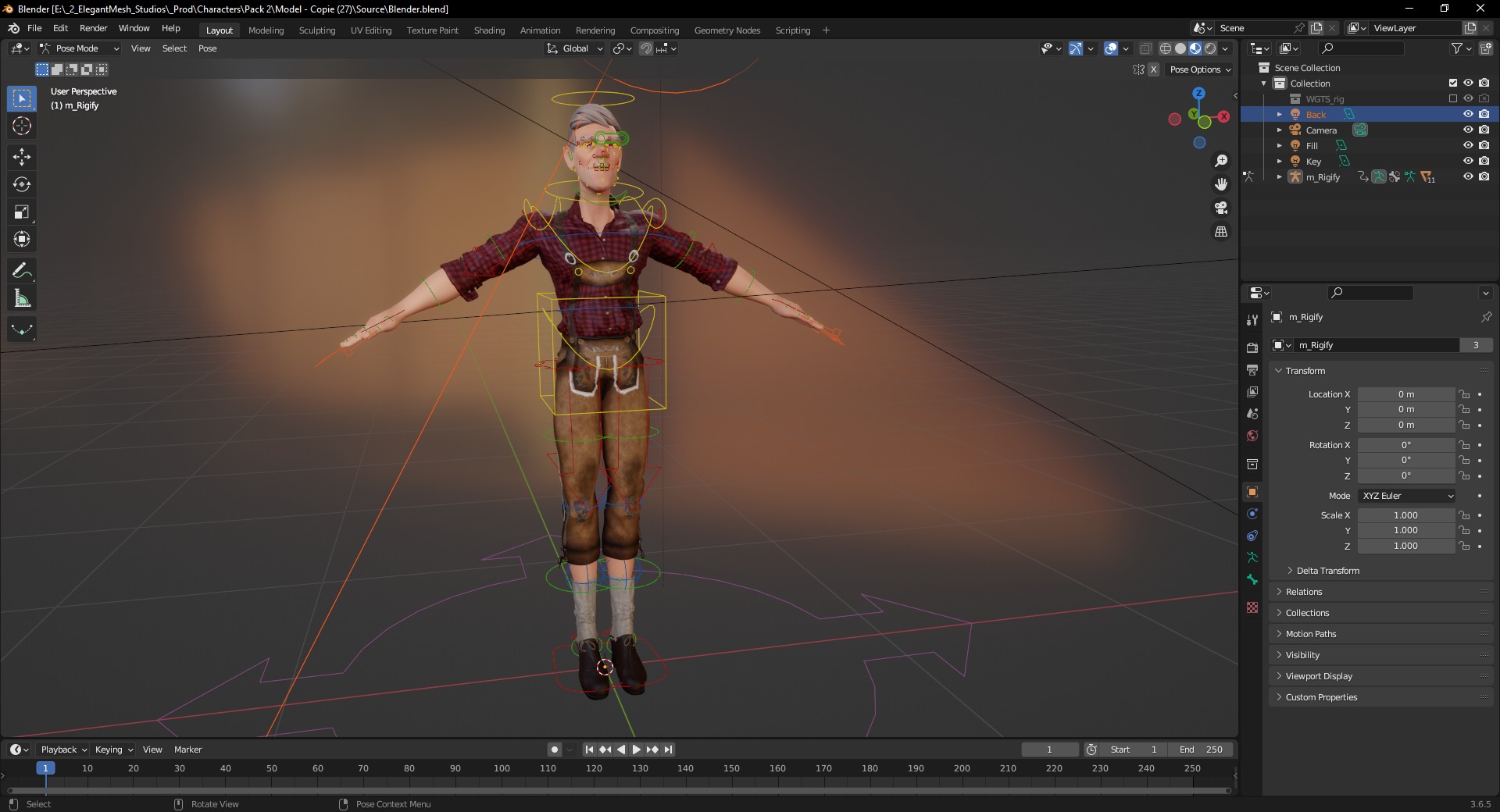Hide the Camera object in viewport

[x=1468, y=130]
